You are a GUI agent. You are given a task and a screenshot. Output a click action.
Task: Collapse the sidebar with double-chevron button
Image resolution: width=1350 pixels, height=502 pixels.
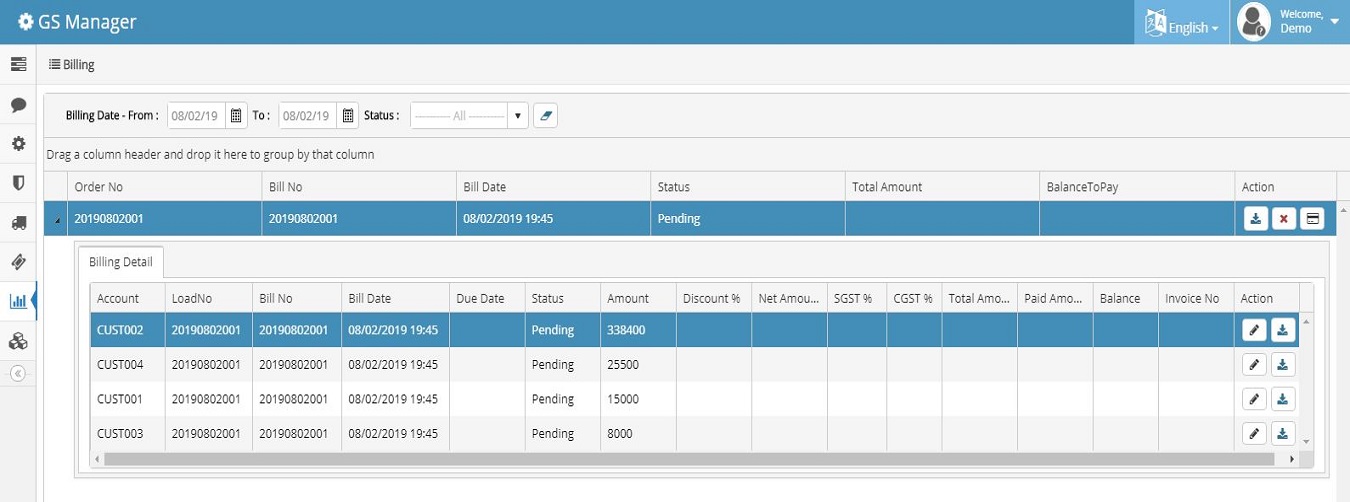[x=18, y=373]
